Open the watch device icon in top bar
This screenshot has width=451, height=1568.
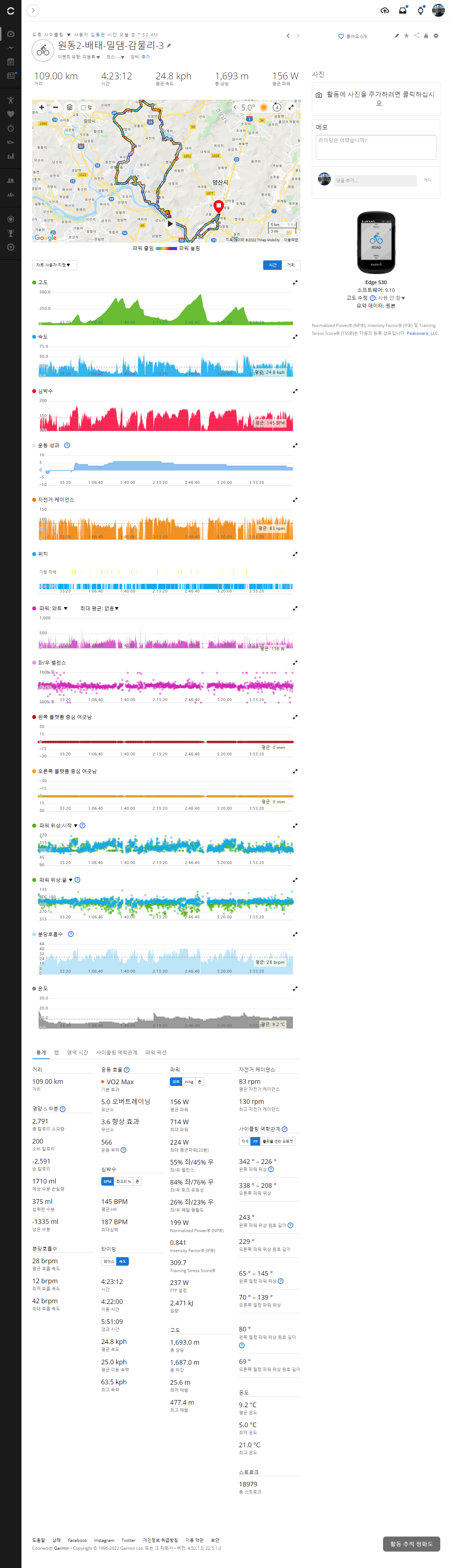[421, 10]
